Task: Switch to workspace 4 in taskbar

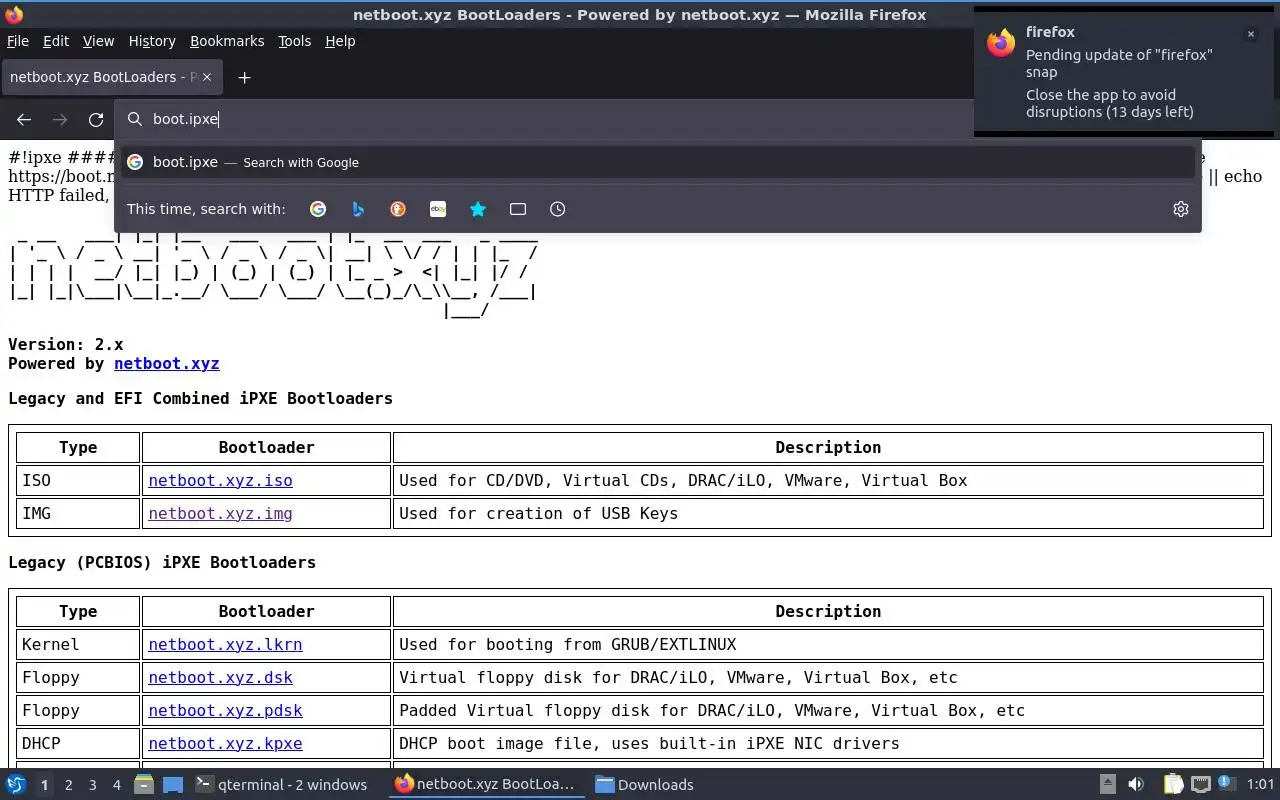Action: pyautogui.click(x=116, y=785)
